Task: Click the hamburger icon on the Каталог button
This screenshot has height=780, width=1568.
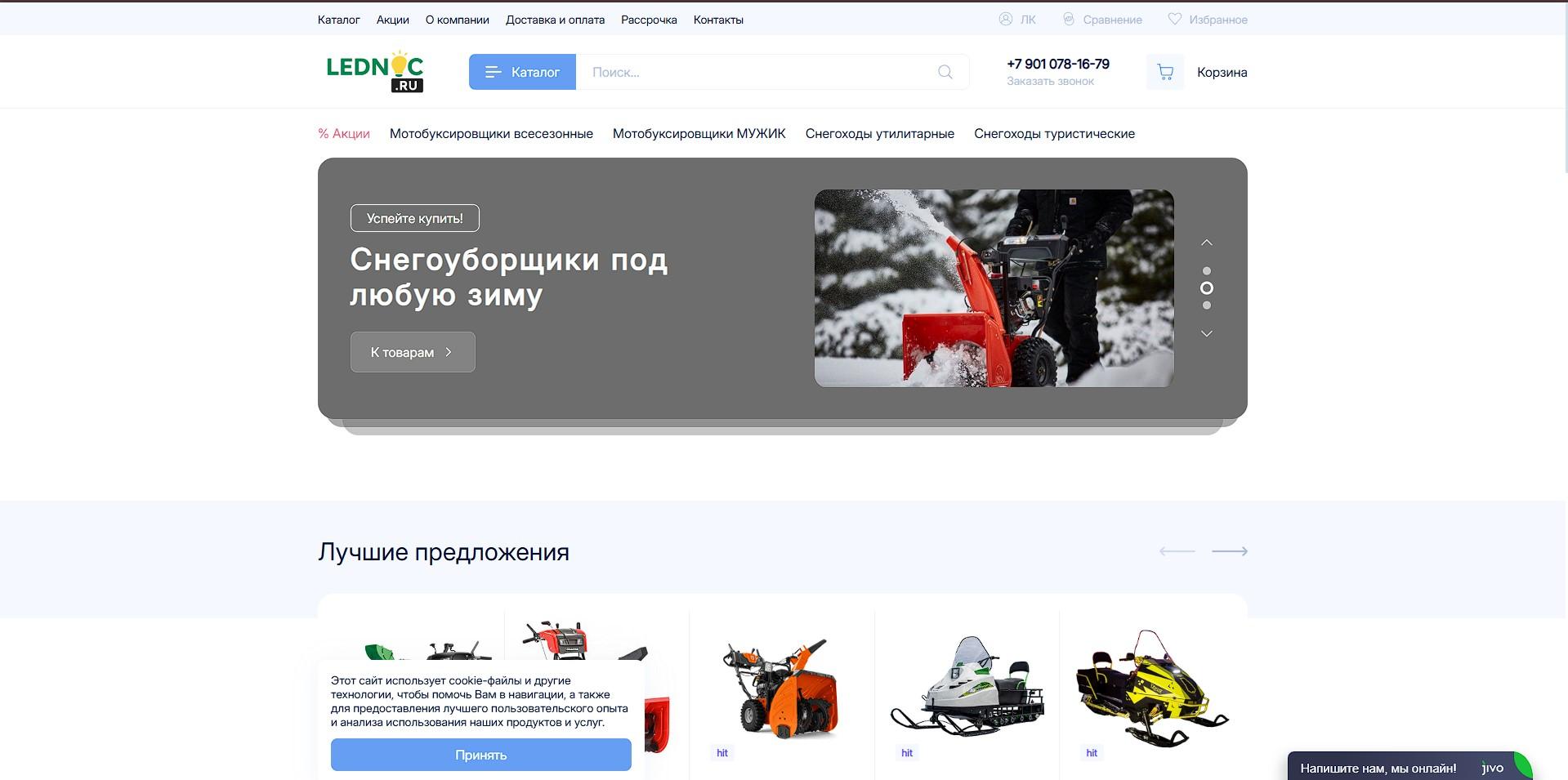Action: (x=494, y=72)
